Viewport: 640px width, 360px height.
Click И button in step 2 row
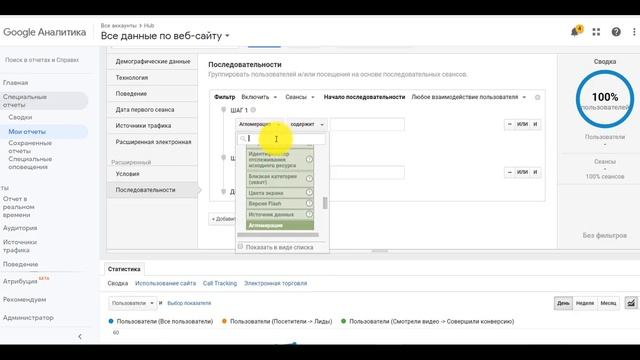[535, 172]
